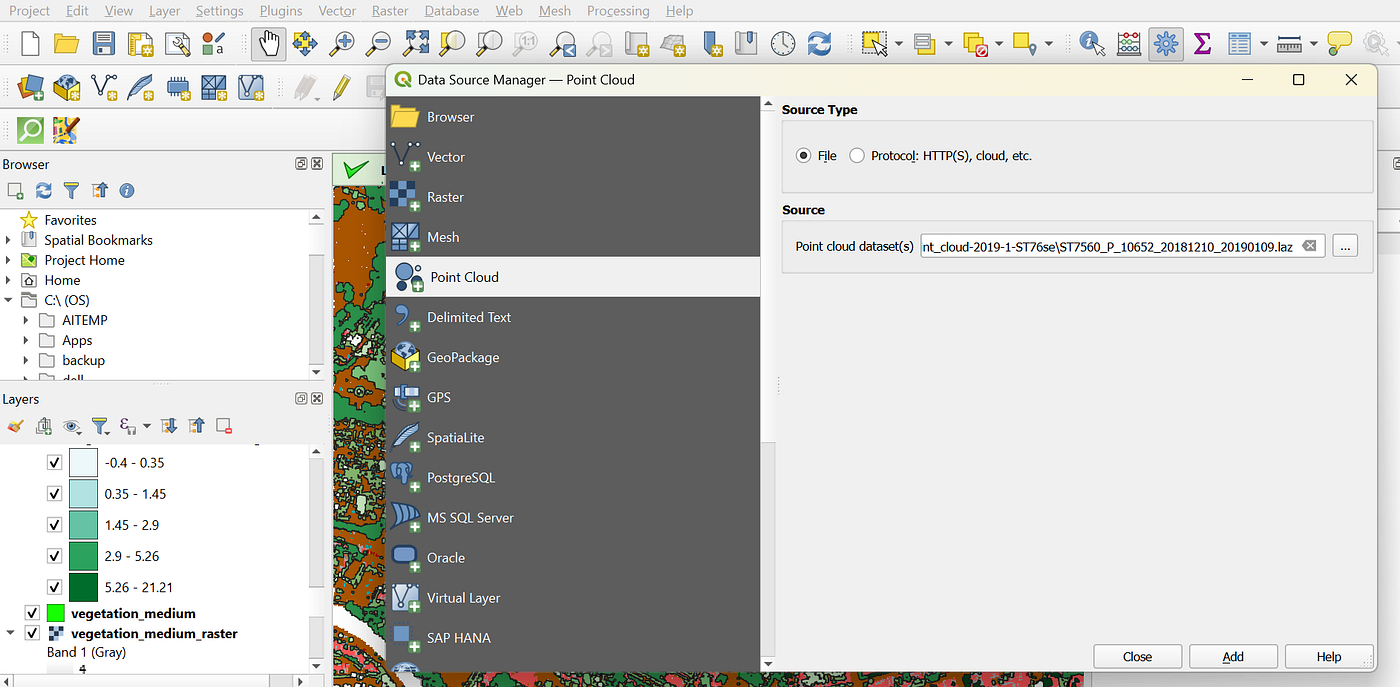Select the Protocol HTTP(S) cloud radio button
Image resolution: width=1400 pixels, height=687 pixels.
pyautogui.click(x=857, y=156)
